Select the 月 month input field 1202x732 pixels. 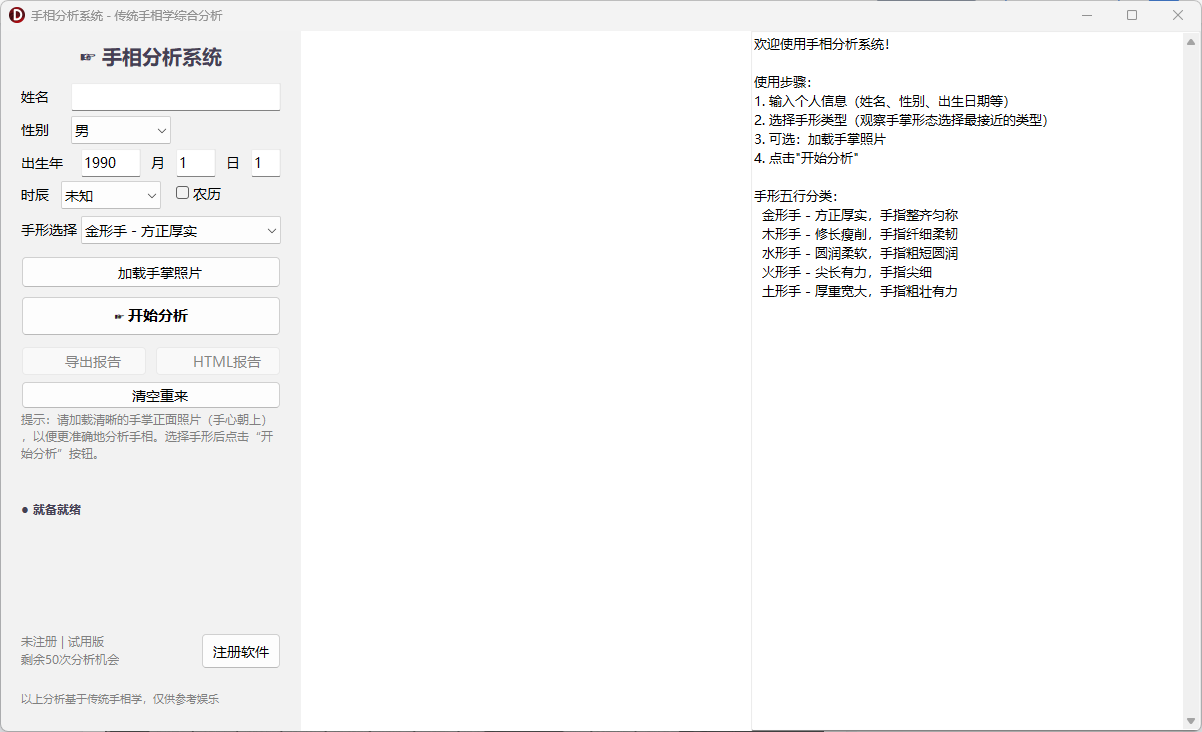pyautogui.click(x=196, y=162)
